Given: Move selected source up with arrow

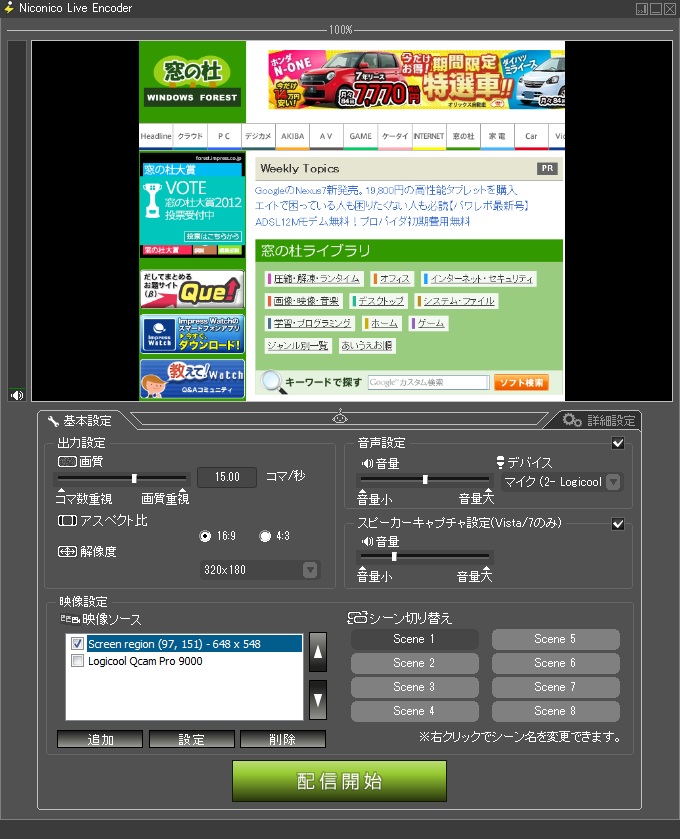Looking at the screenshot, I should [x=318, y=652].
